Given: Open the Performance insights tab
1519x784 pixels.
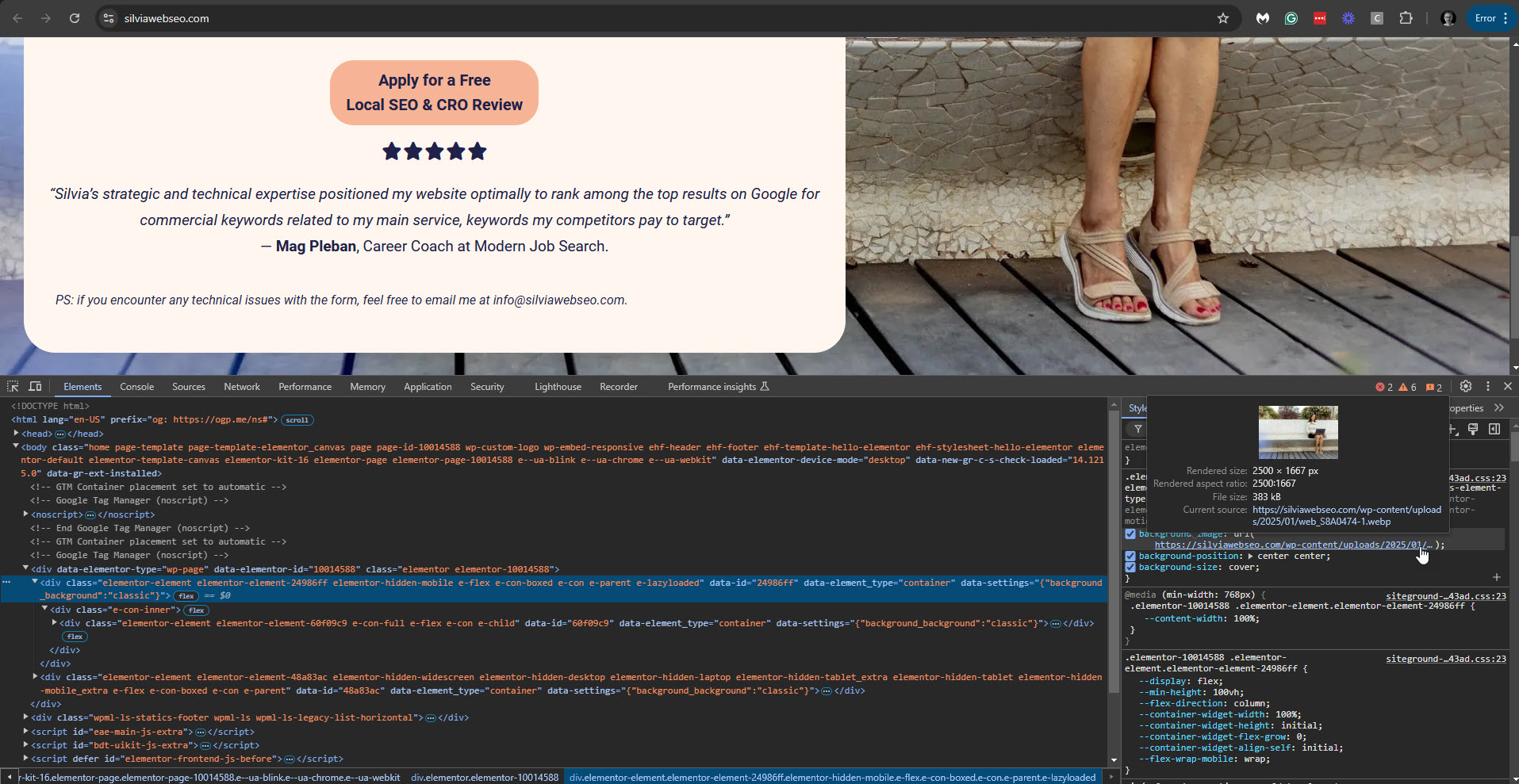Looking at the screenshot, I should [x=719, y=387].
